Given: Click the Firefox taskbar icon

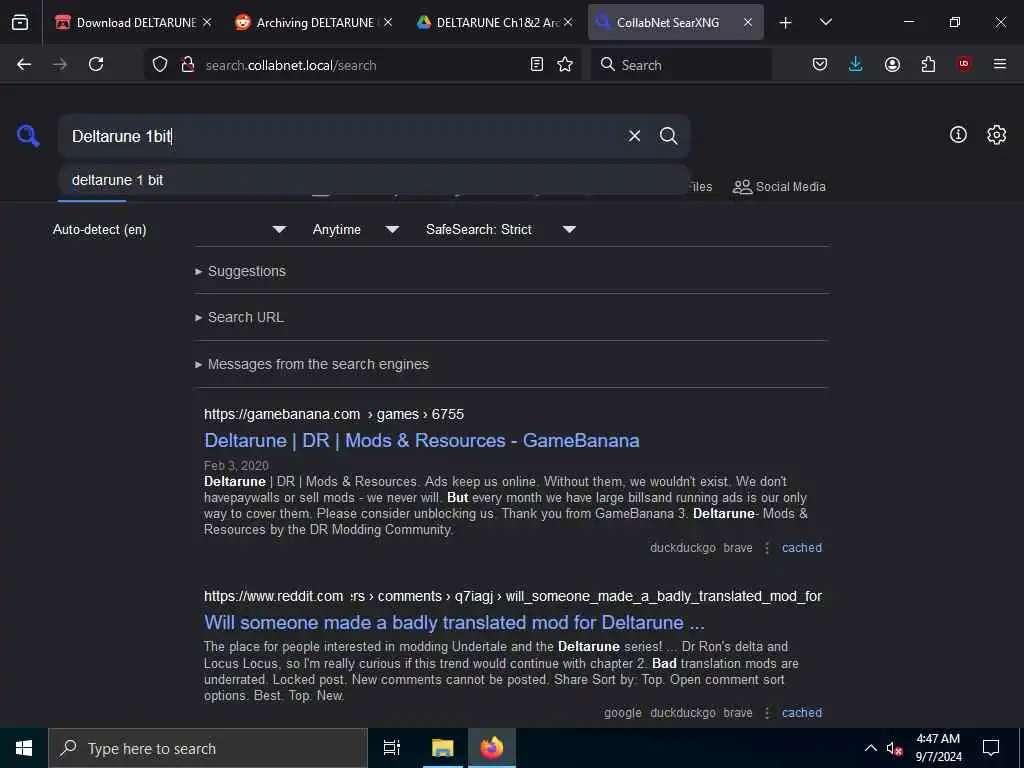Looking at the screenshot, I should [492, 748].
